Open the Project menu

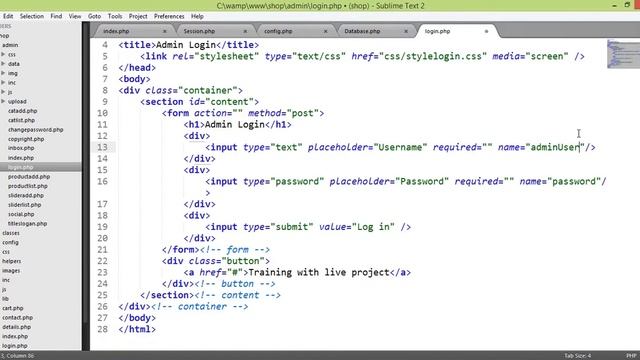pos(138,16)
